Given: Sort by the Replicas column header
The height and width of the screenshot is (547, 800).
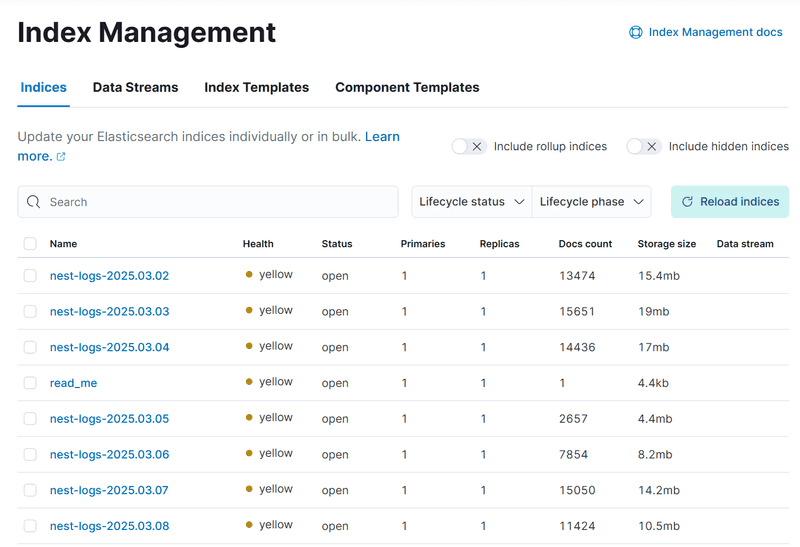Looking at the screenshot, I should 499,244.
